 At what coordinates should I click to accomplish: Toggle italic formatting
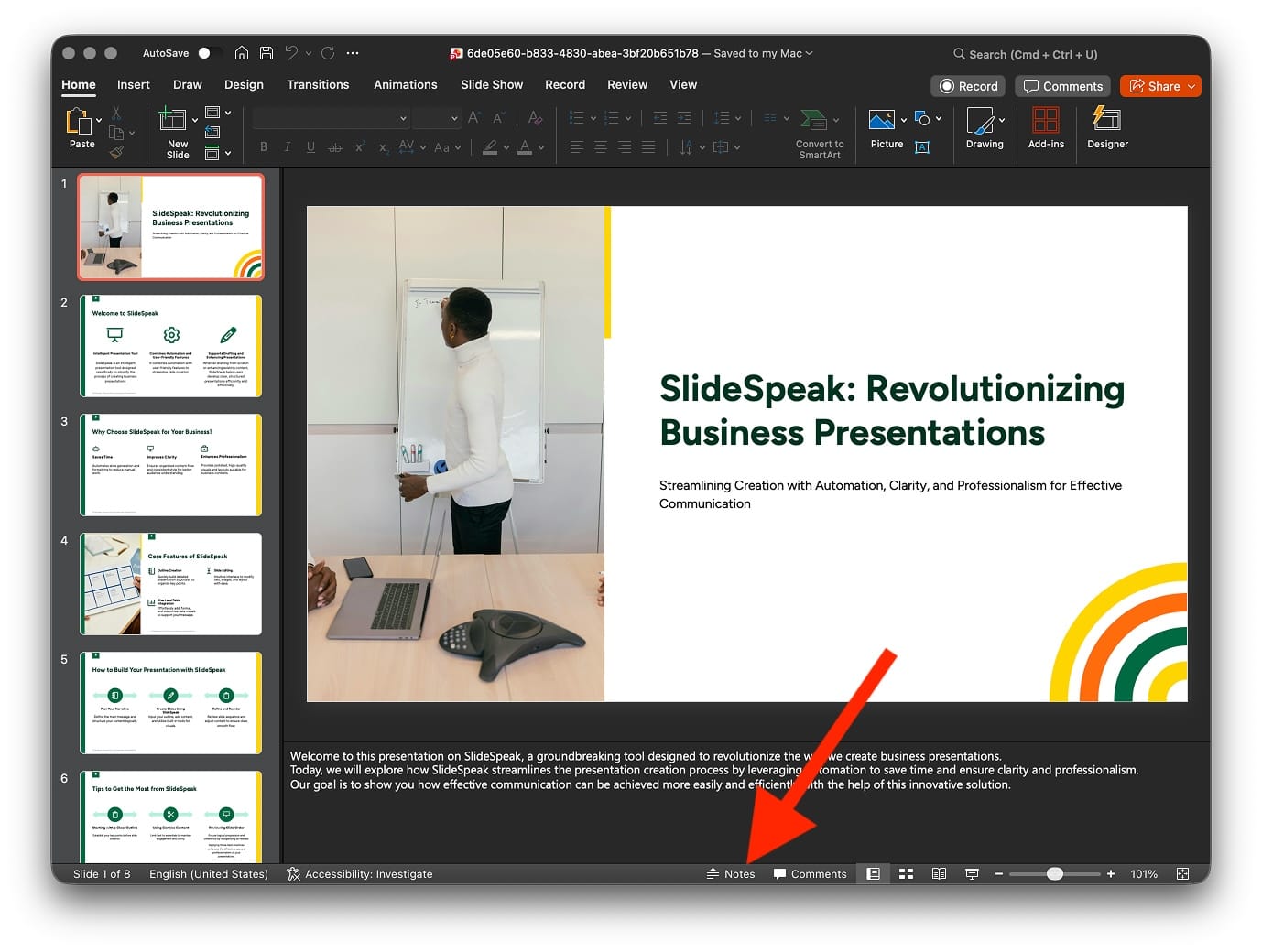pos(287,146)
